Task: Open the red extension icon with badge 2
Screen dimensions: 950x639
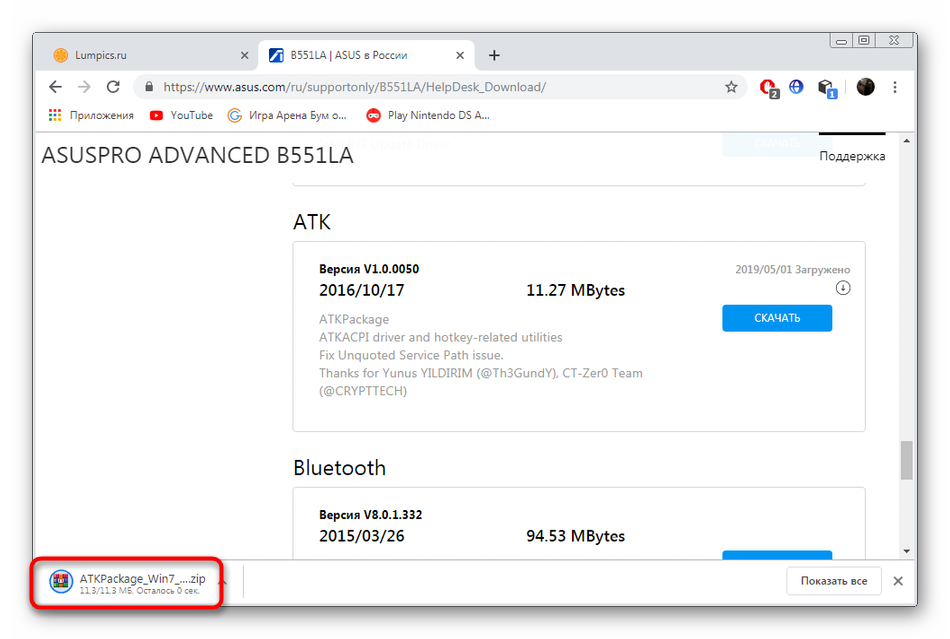Action: [767, 87]
